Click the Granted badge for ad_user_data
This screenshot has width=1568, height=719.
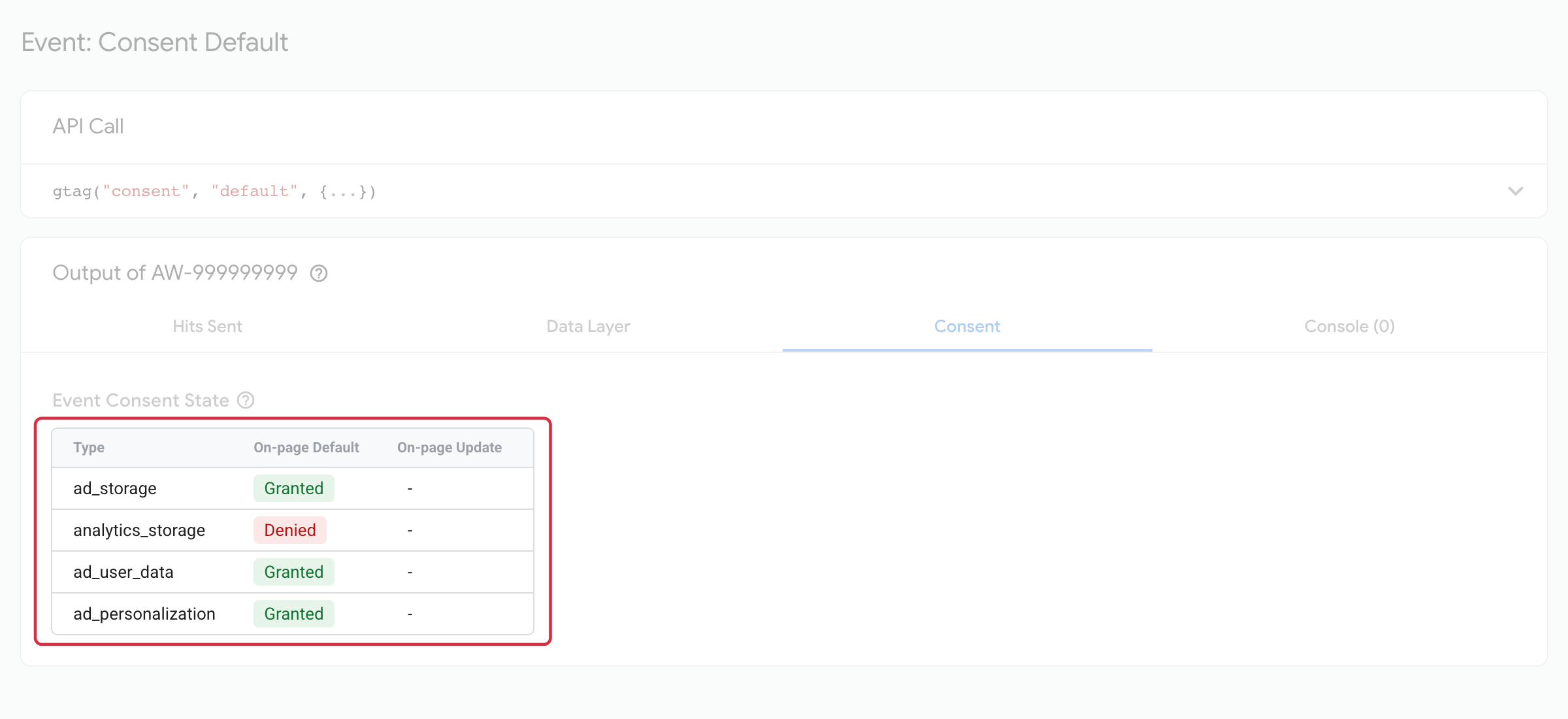[x=294, y=572]
